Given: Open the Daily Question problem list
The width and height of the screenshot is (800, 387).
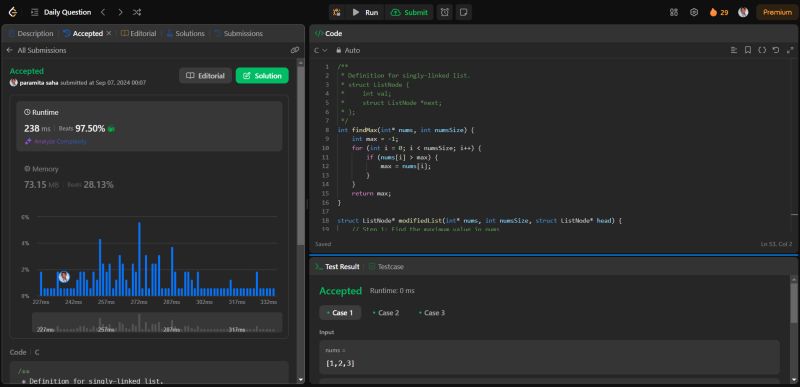Looking at the screenshot, I should pos(61,12).
